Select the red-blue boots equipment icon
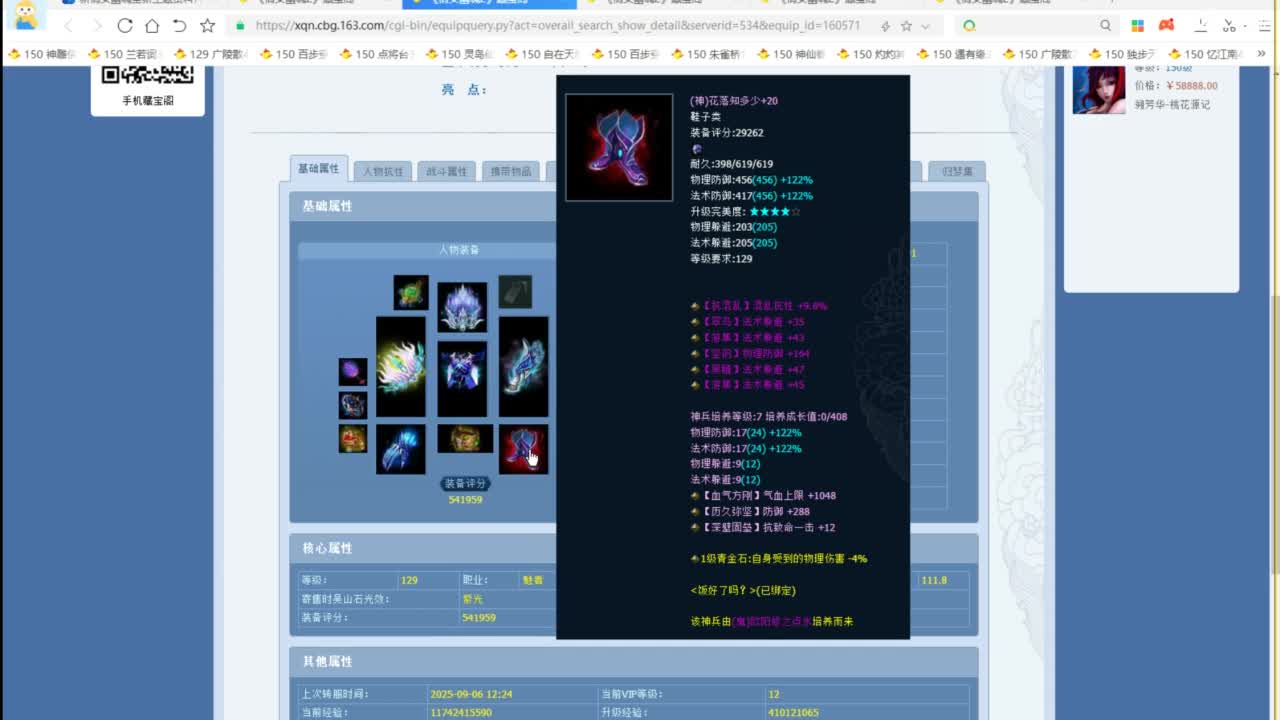The width and height of the screenshot is (1280, 720). tap(523, 449)
